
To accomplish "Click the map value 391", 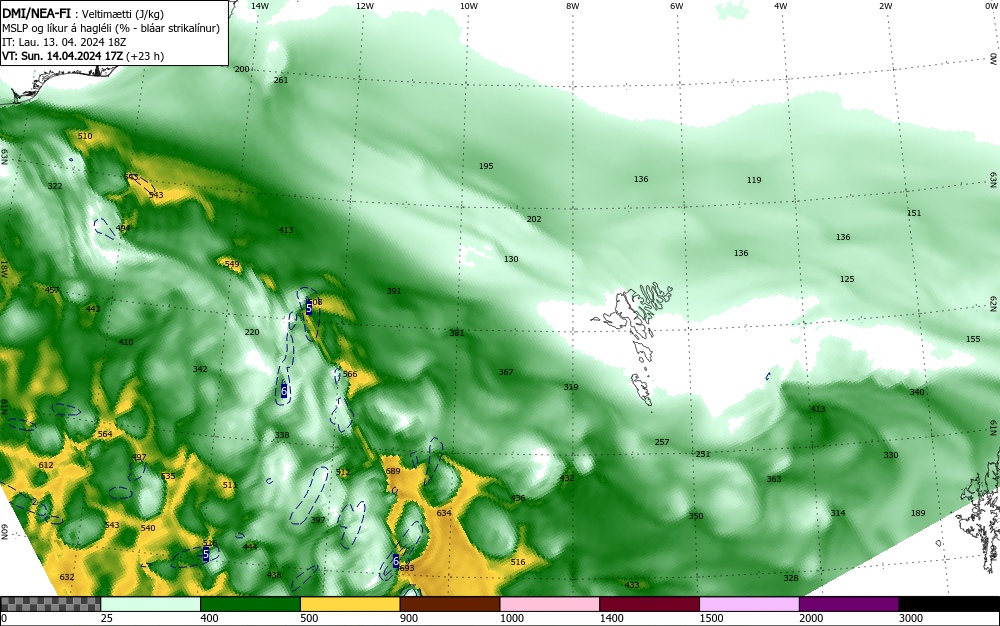I will point(393,291).
